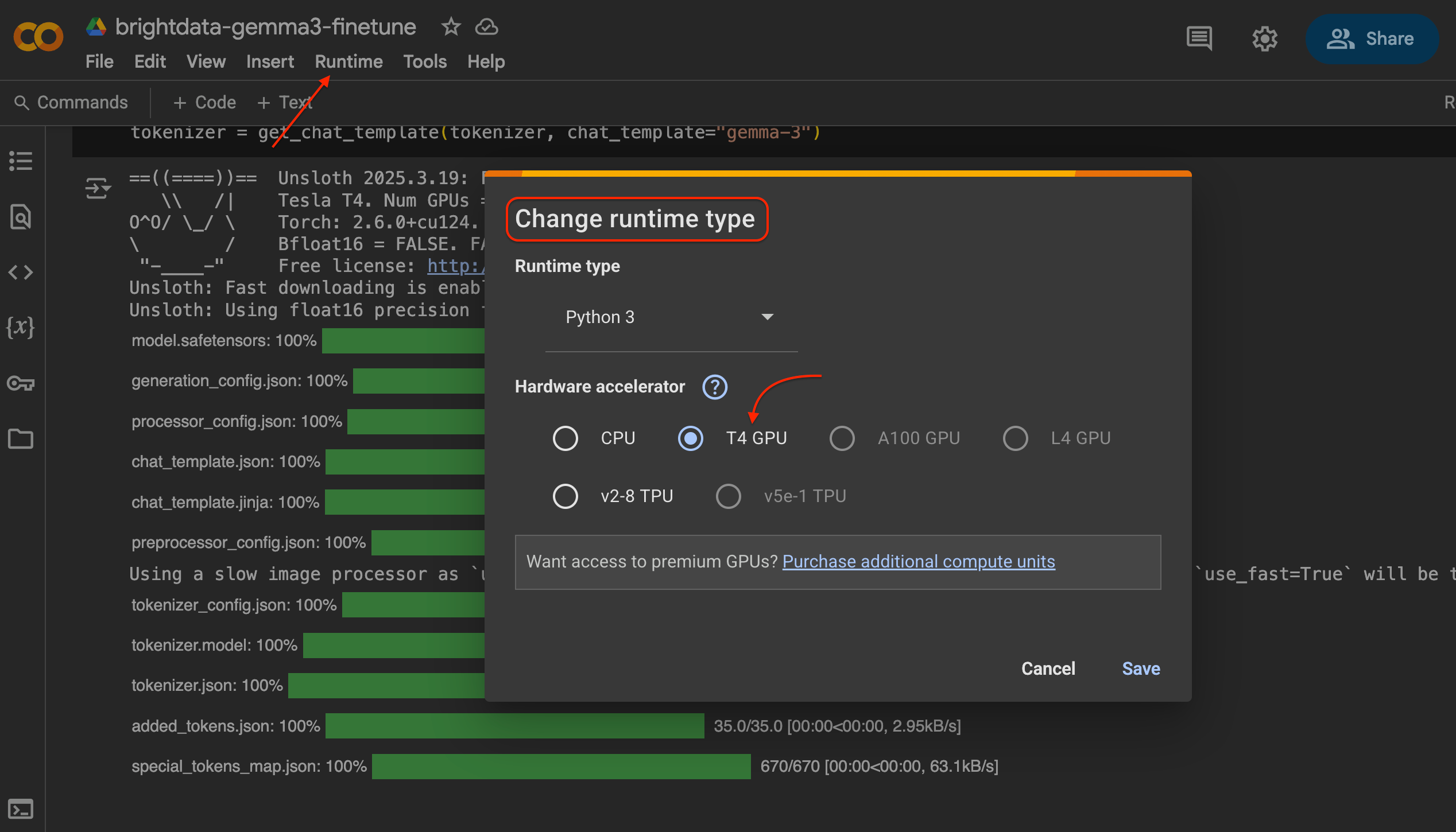Open the comments icon in header

tap(1199, 38)
